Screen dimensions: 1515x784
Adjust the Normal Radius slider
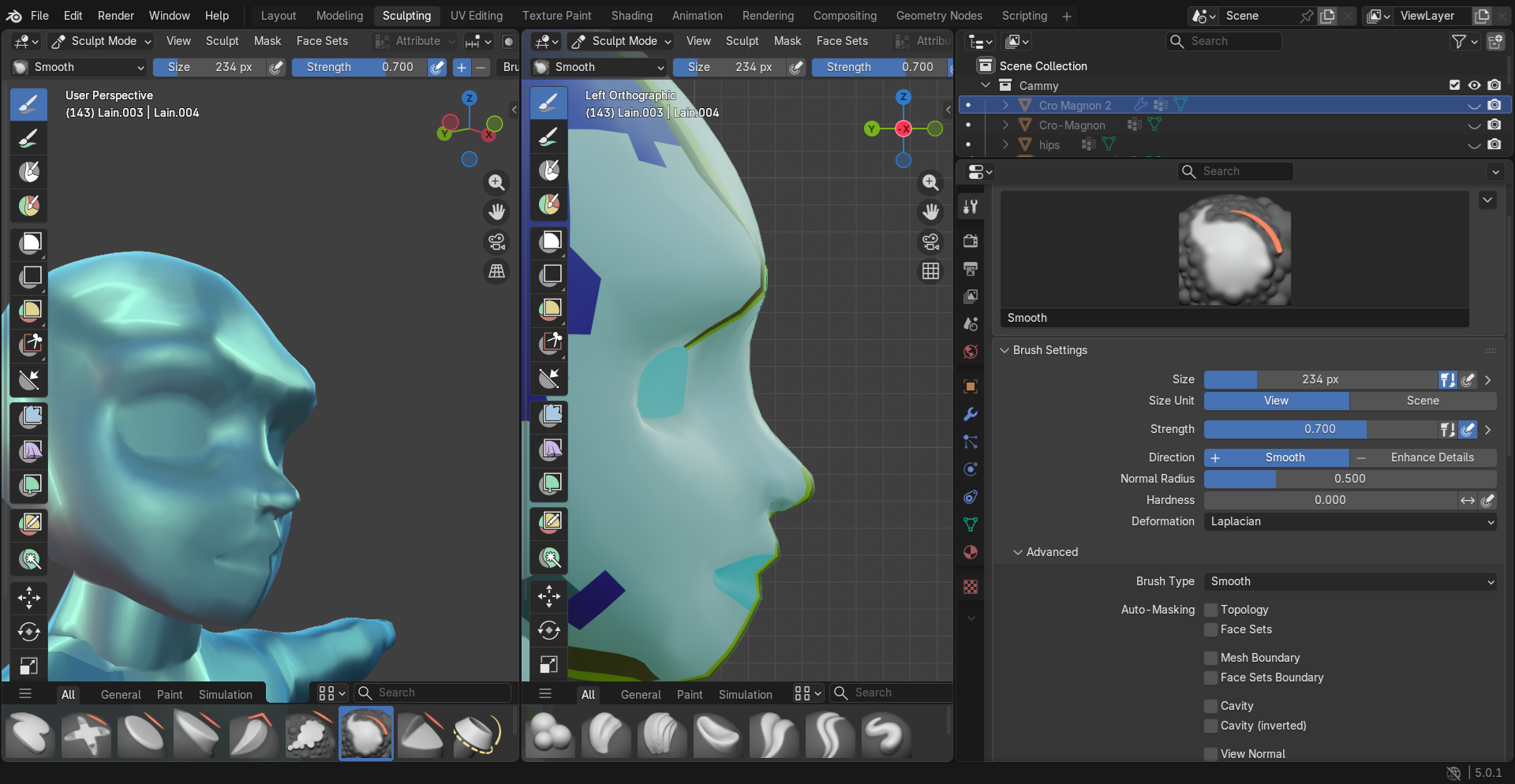click(1349, 479)
